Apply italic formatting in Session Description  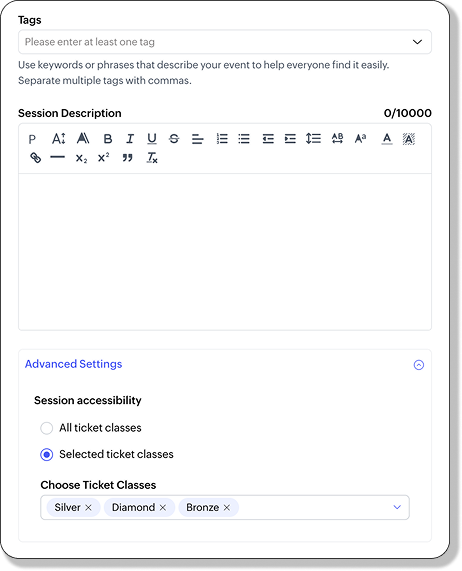[130, 139]
